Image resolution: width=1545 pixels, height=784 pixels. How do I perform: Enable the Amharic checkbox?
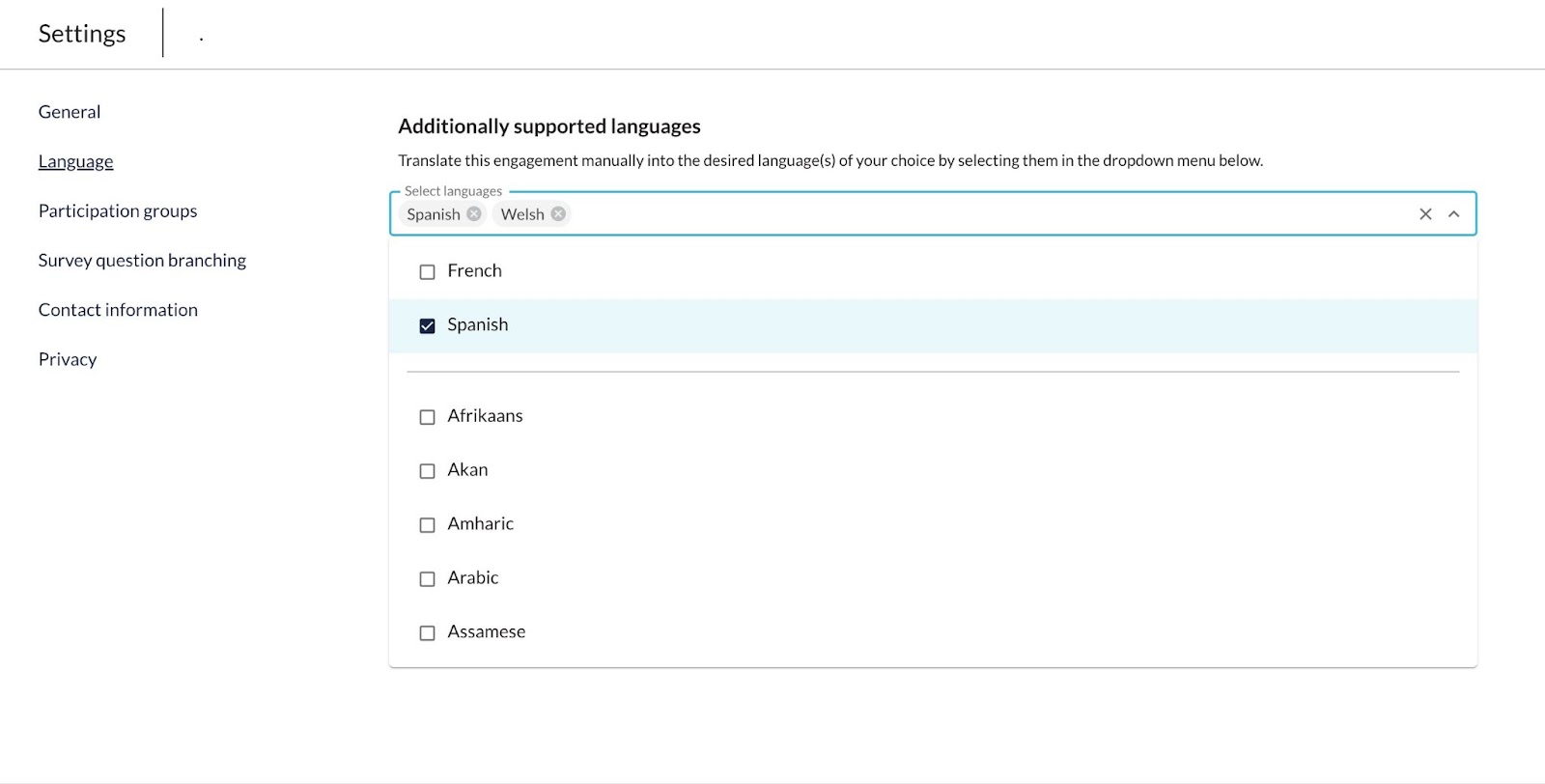coord(427,525)
